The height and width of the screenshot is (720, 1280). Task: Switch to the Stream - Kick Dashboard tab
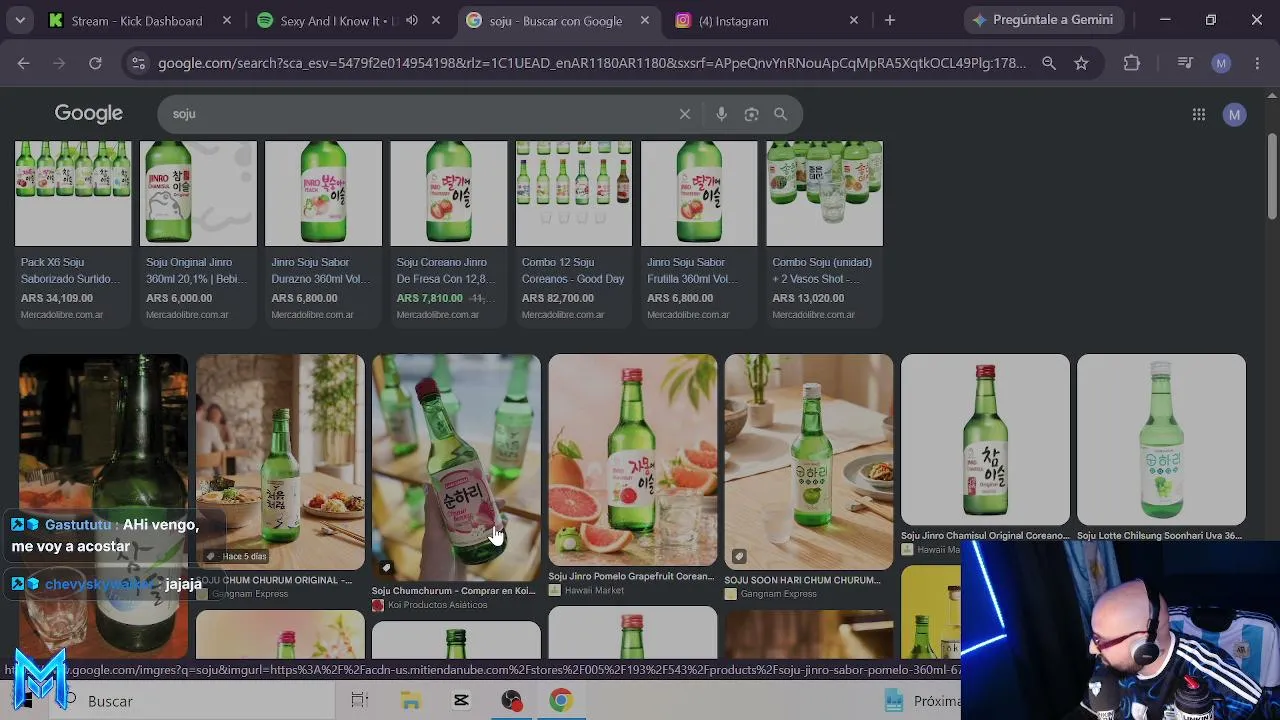(140, 20)
